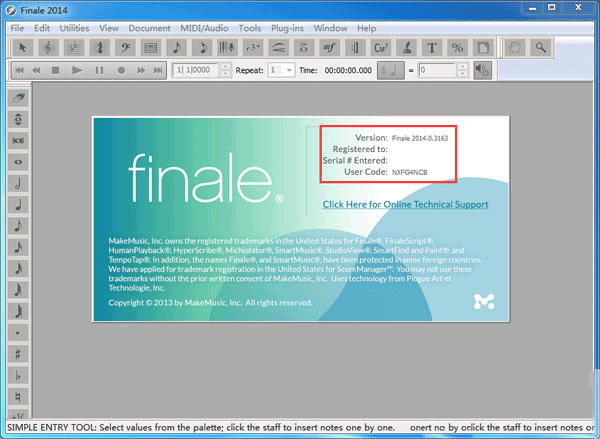Select the Key Signature tool
The image size is (600, 439).
74,48
